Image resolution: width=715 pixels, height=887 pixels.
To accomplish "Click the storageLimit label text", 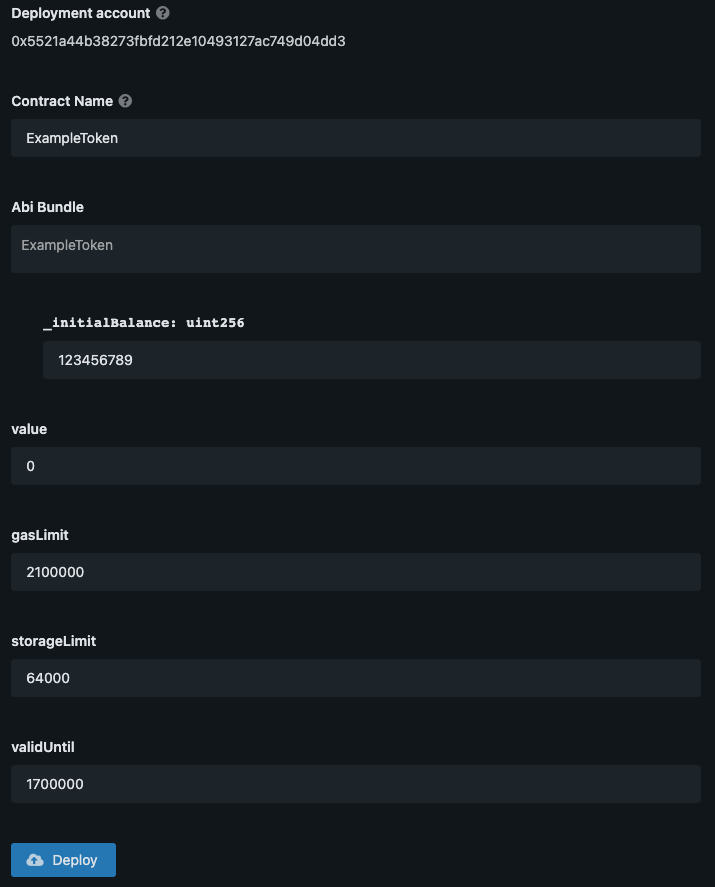I will coord(54,641).
